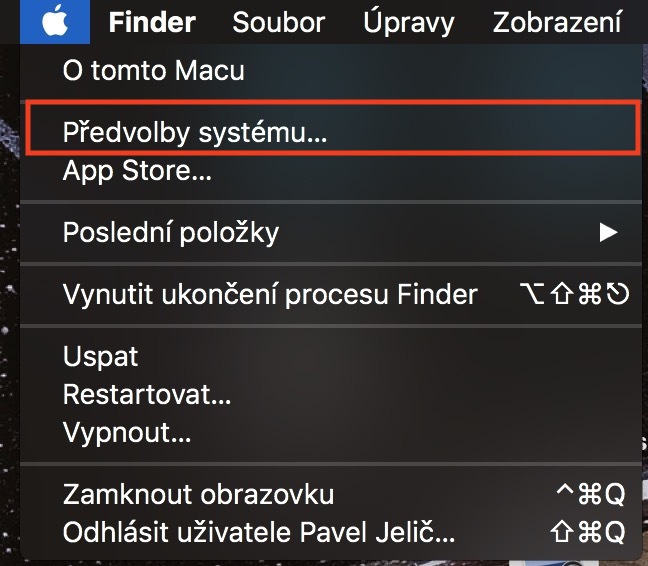Image resolution: width=648 pixels, height=566 pixels.
Task: Click the Finder menu bar item
Action: (x=152, y=22)
